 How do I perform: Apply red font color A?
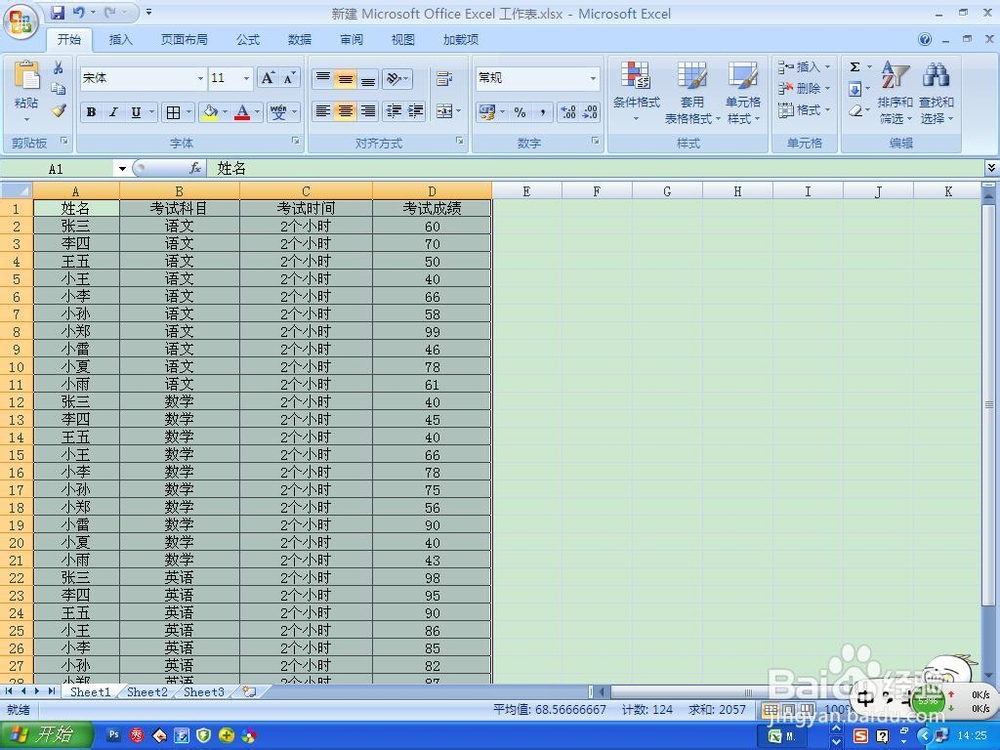pyautogui.click(x=242, y=112)
